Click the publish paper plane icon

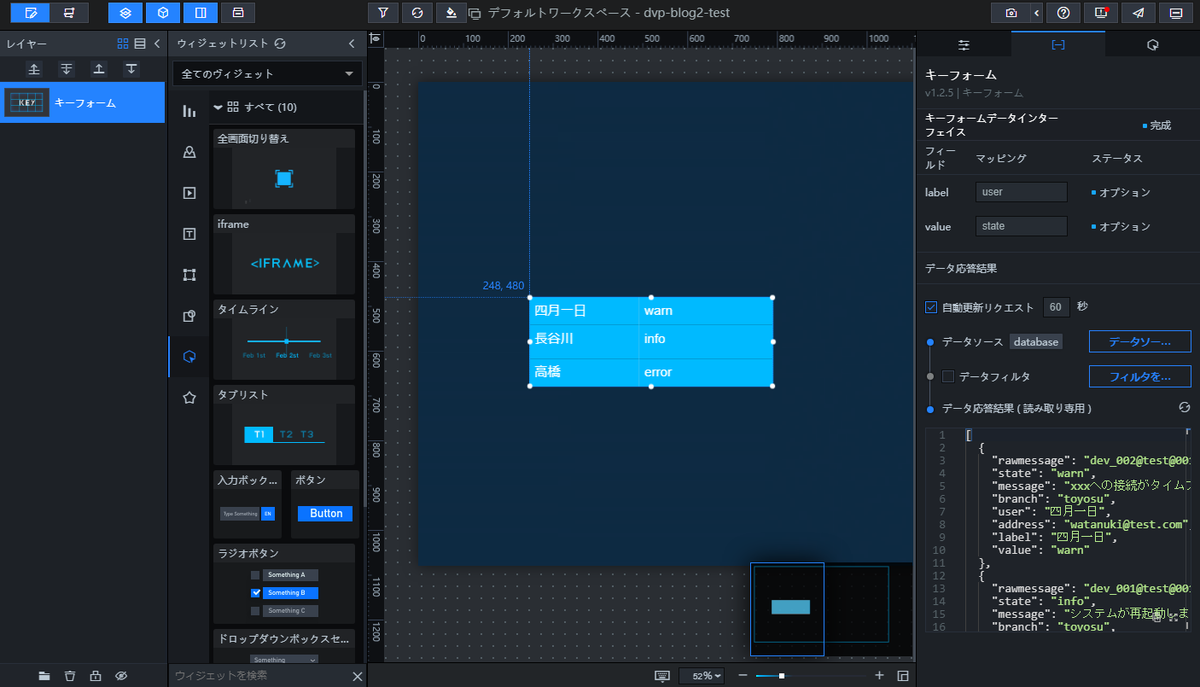click(x=1138, y=13)
